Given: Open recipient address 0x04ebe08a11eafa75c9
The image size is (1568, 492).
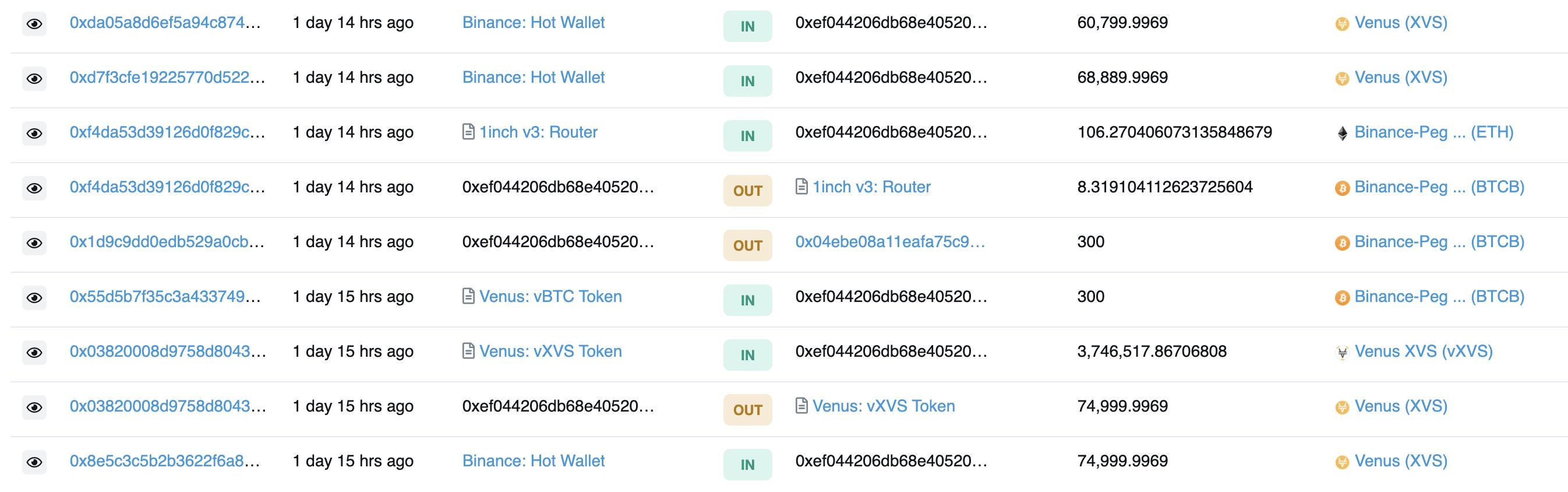Looking at the screenshot, I should (x=889, y=242).
